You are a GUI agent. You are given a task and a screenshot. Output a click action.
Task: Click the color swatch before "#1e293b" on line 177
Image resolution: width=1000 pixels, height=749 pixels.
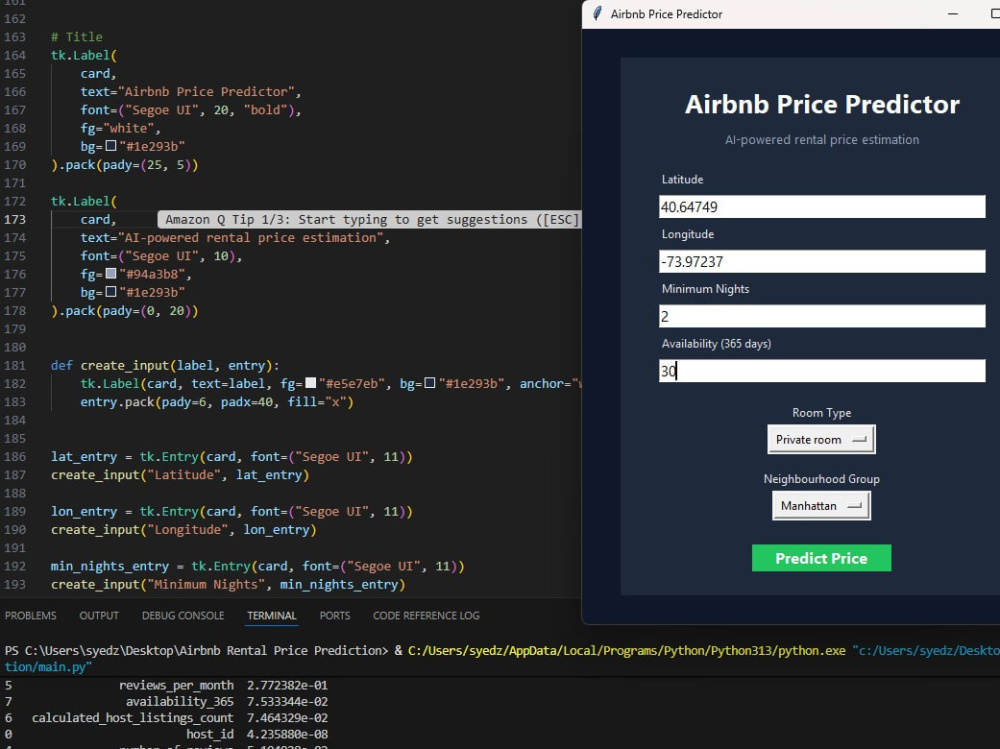point(111,292)
